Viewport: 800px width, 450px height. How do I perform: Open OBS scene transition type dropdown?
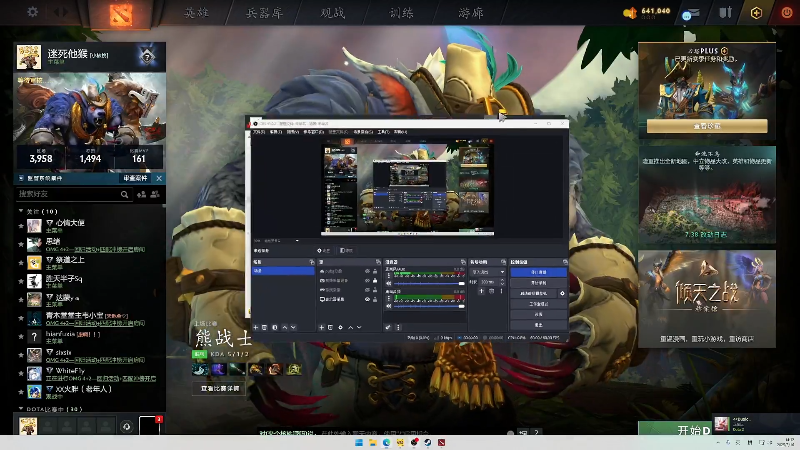(x=487, y=272)
